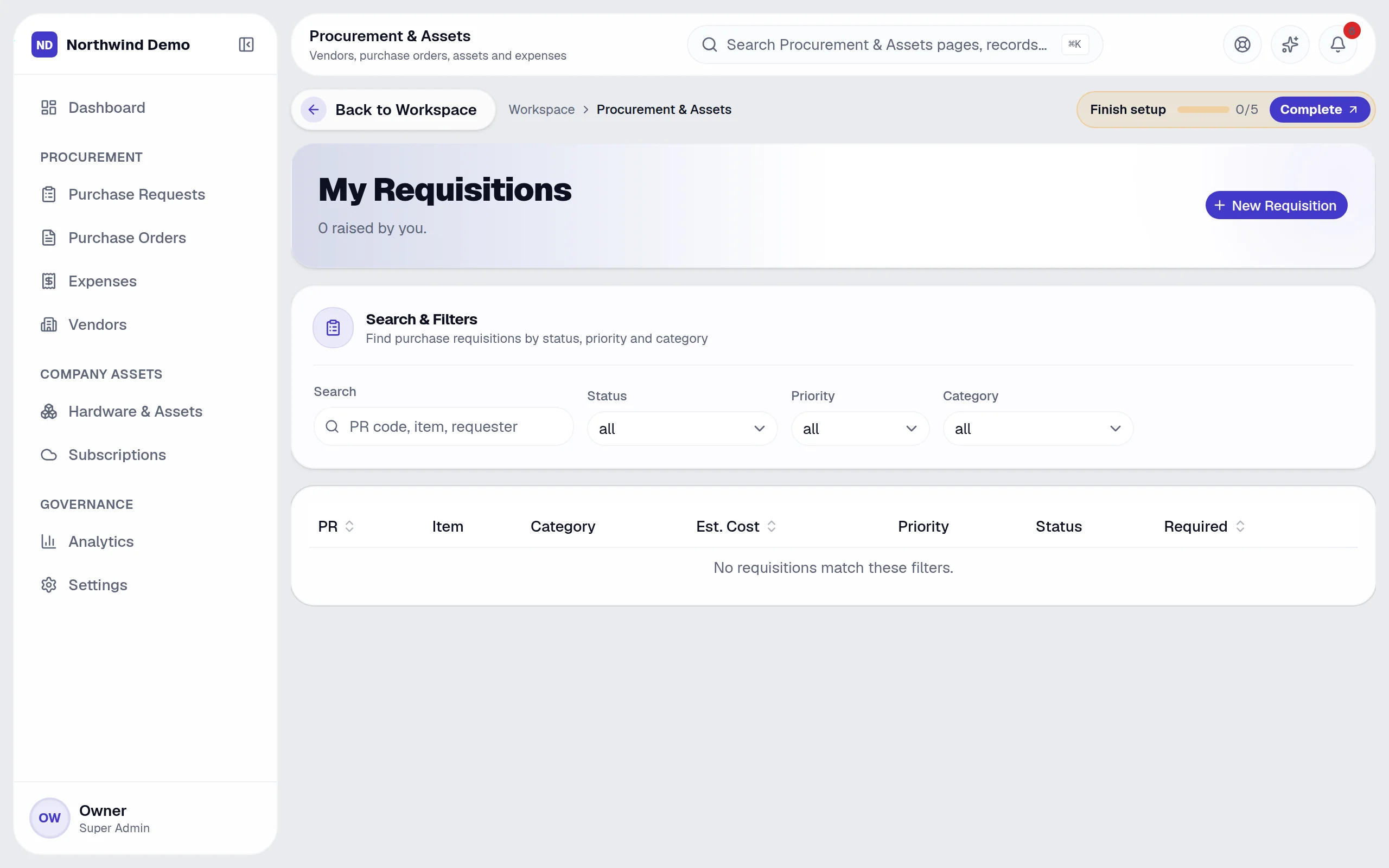Viewport: 1389px width, 868px height.
Task: Click the Search & Filters clipboard icon
Action: [x=333, y=328]
